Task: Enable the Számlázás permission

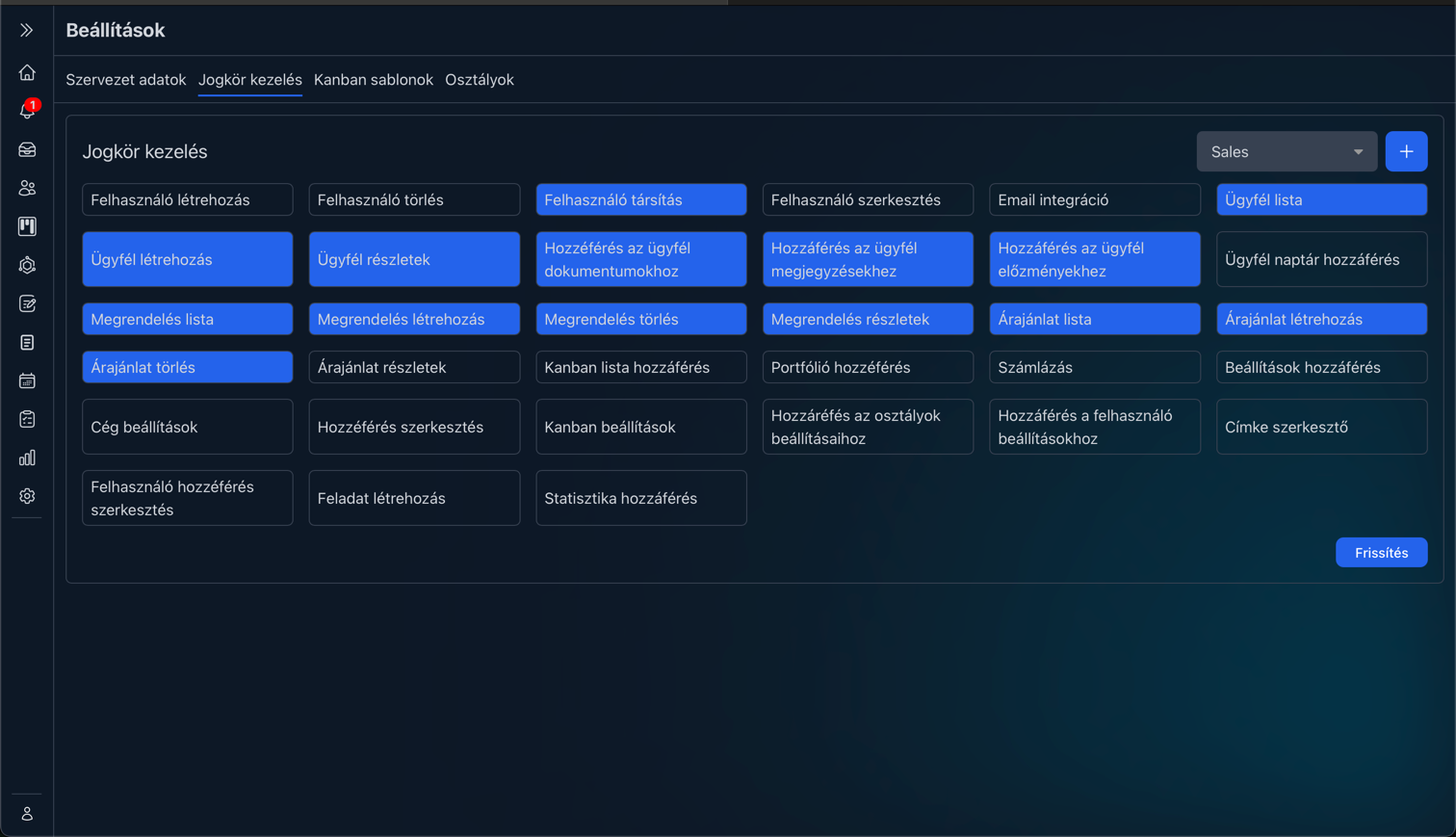Action: [1094, 367]
